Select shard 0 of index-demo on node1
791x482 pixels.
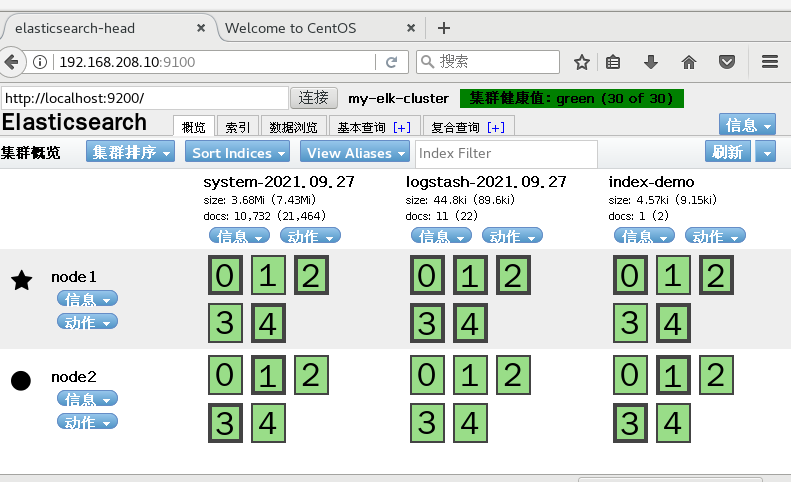pos(630,275)
